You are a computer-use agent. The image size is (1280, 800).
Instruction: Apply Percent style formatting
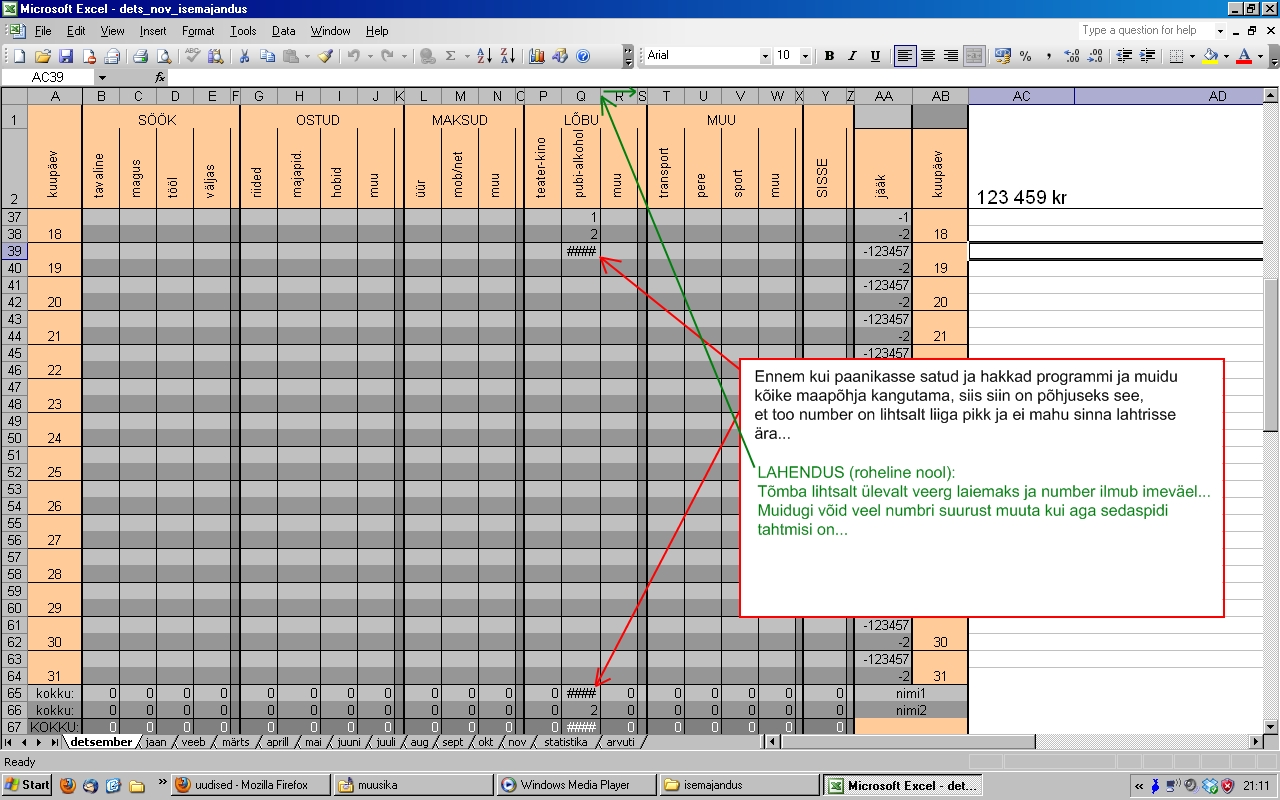pos(1025,56)
